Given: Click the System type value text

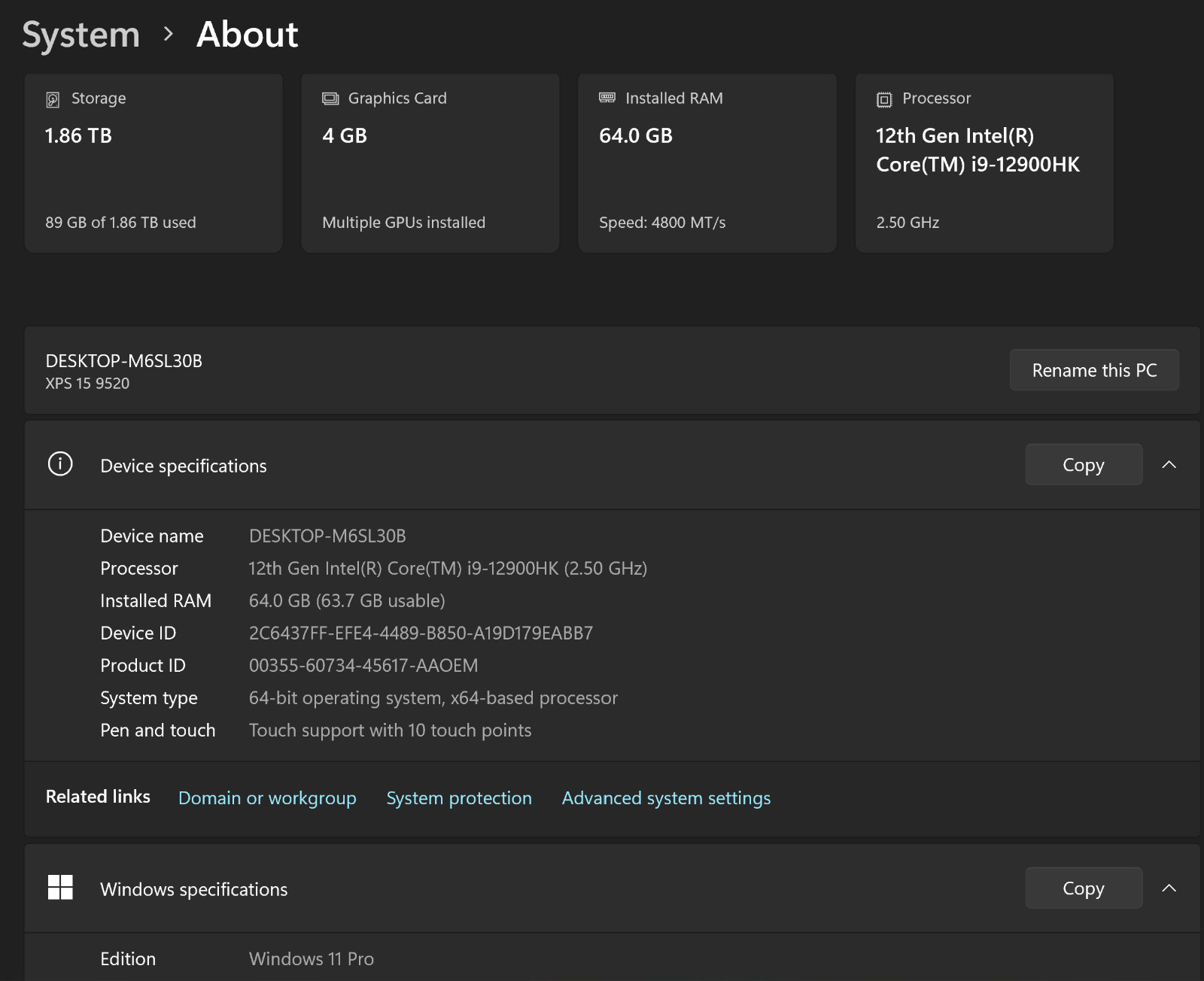Looking at the screenshot, I should pos(433,697).
